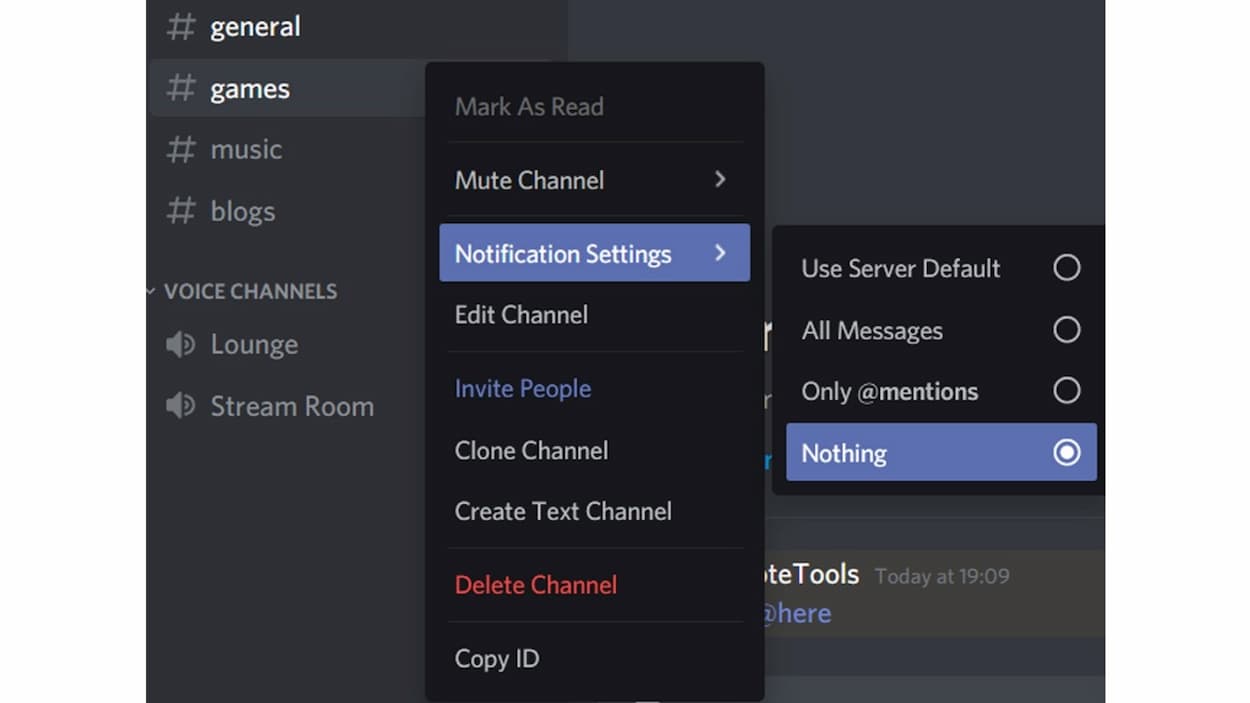
Task: Select Only @mentions notification radio button
Action: (1066, 391)
